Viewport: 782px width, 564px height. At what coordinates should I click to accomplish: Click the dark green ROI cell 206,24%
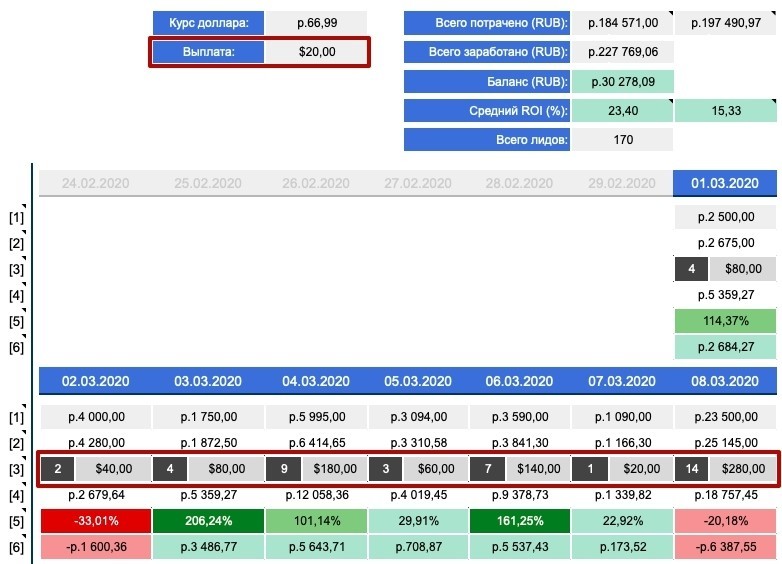(208, 521)
